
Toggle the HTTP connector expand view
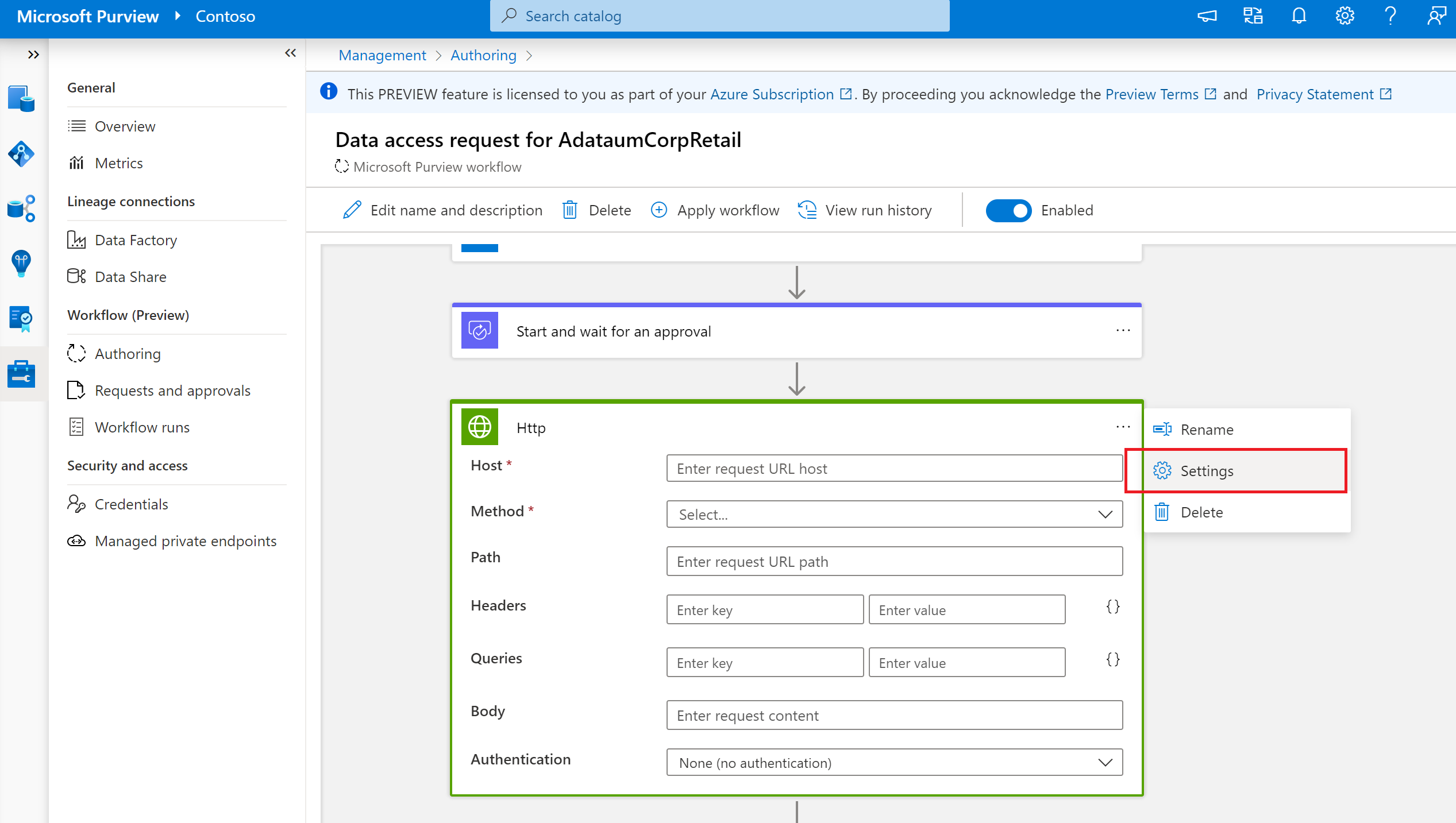(x=798, y=426)
